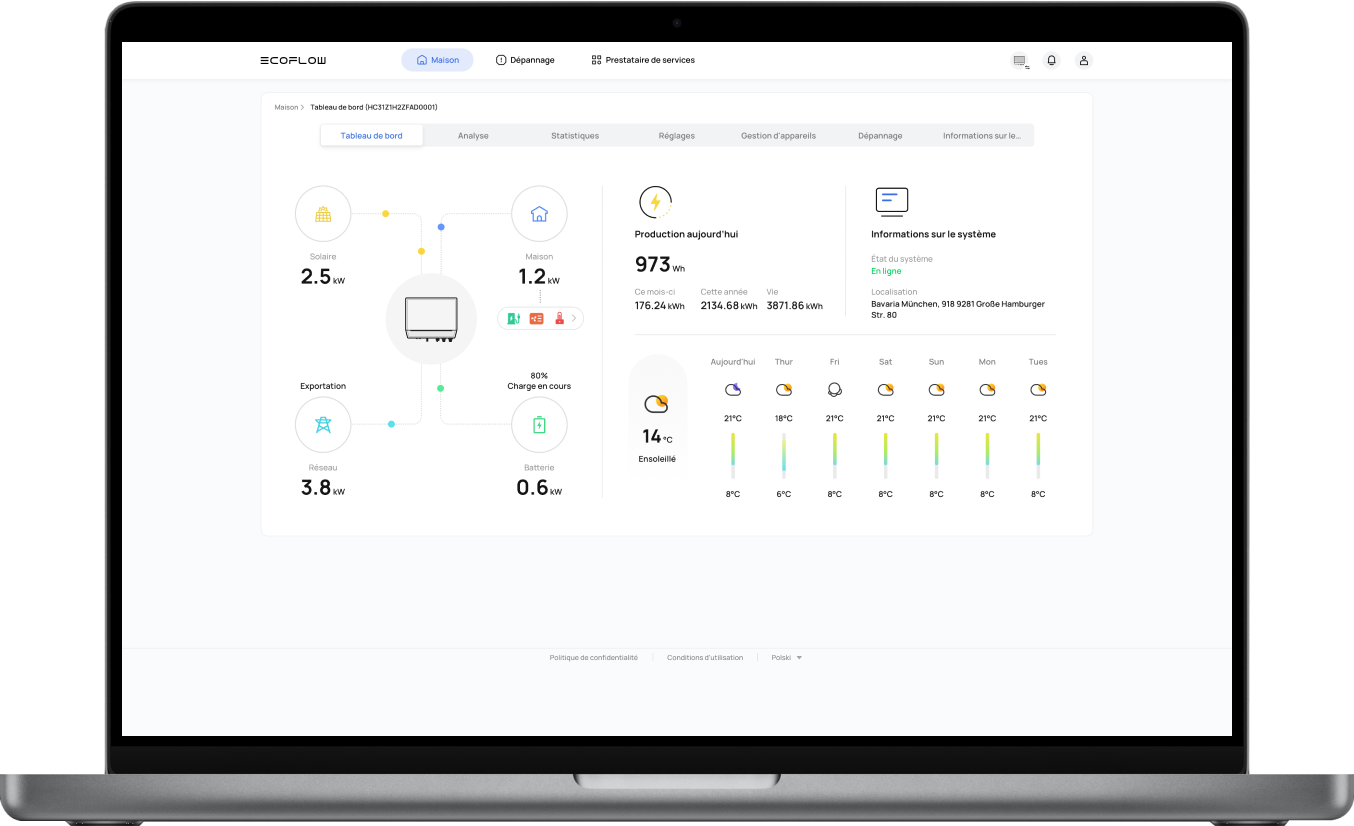Open the user account profile icon
Screen dimensions: 1354x826
coord(1083,60)
